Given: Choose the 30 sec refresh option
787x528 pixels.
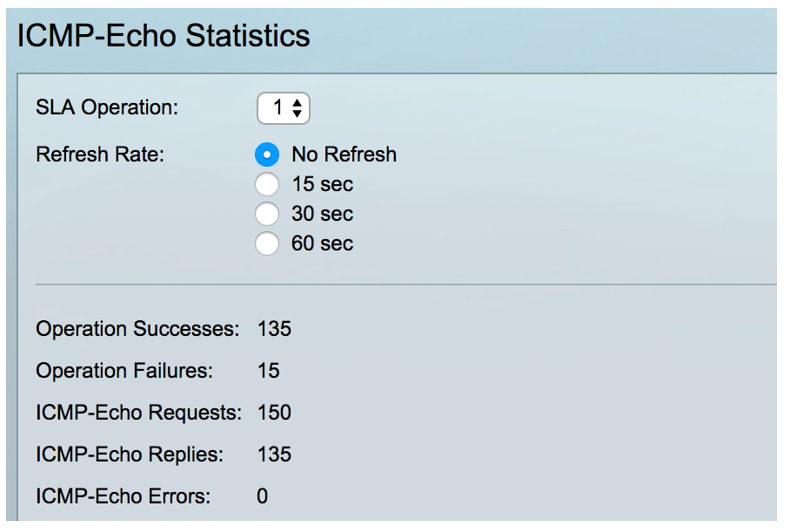Looking at the screenshot, I should pos(268,213).
